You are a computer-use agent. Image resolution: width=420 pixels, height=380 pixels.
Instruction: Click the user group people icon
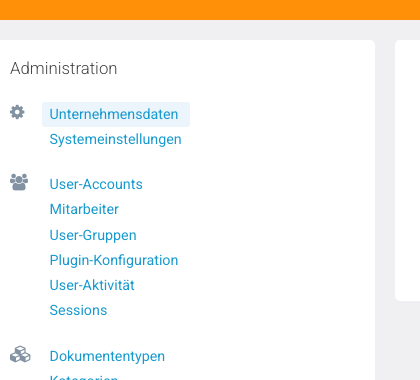point(19,182)
